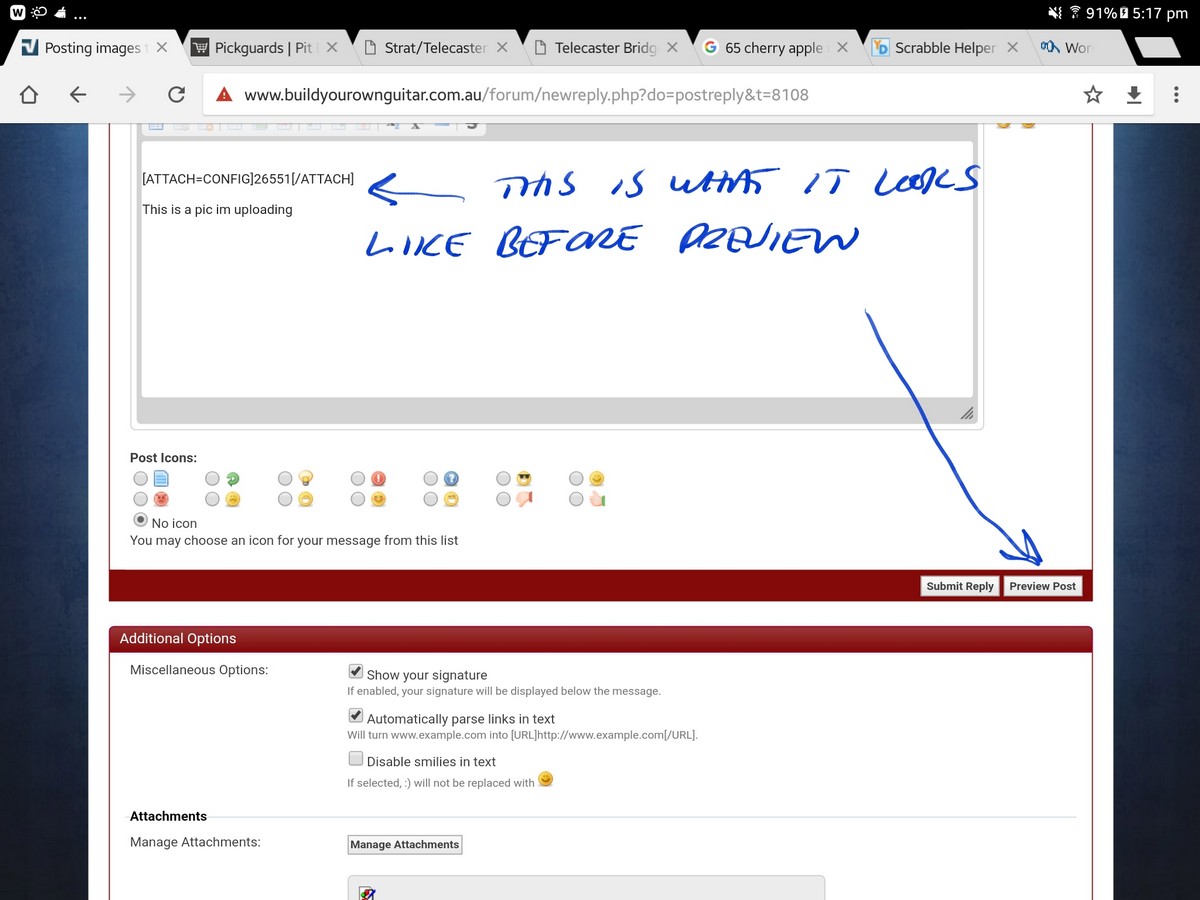This screenshot has width=1200, height=900.
Task: Reload the current page
Action: (x=176, y=95)
